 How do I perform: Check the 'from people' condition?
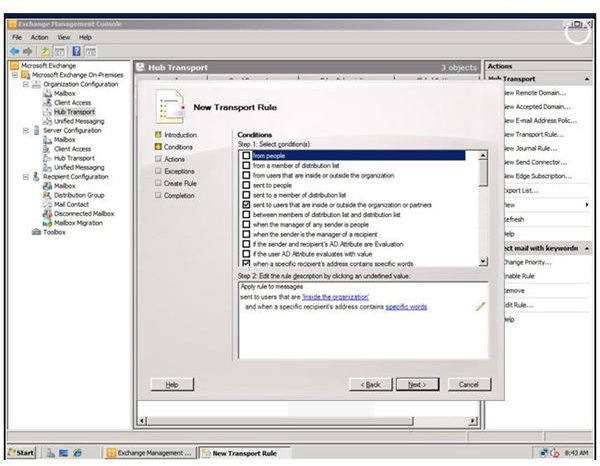[x=246, y=156]
